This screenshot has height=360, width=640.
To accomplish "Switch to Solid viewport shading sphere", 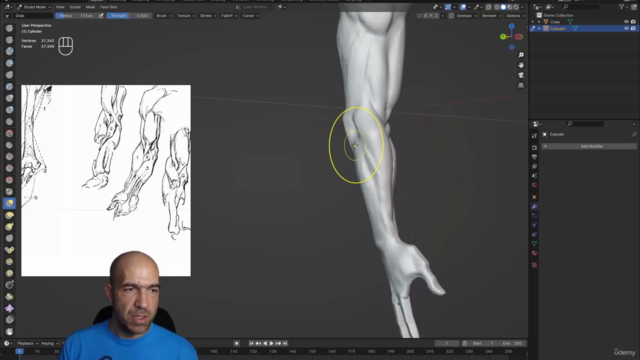I will pos(503,7).
